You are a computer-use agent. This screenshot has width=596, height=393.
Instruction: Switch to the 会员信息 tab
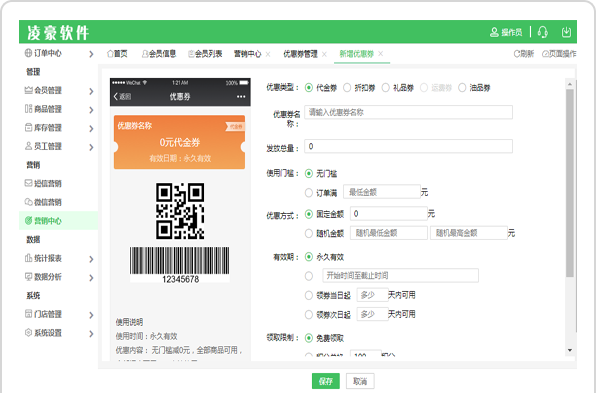159,54
